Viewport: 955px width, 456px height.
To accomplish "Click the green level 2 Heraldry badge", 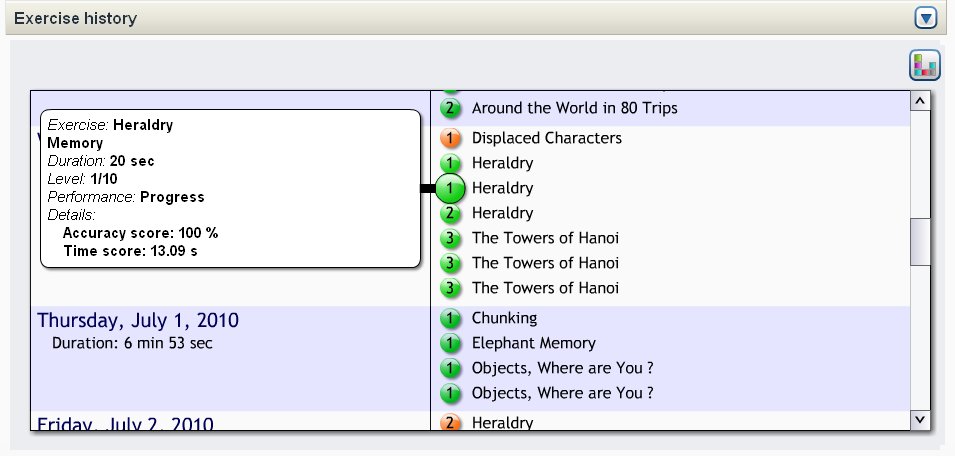I will point(451,213).
